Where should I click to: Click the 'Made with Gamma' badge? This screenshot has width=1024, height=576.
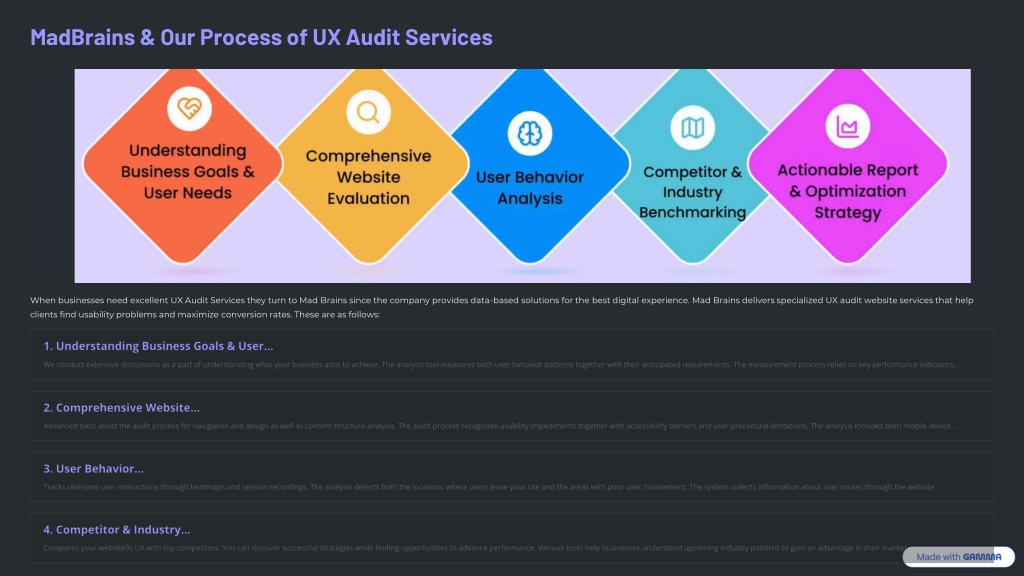point(958,556)
